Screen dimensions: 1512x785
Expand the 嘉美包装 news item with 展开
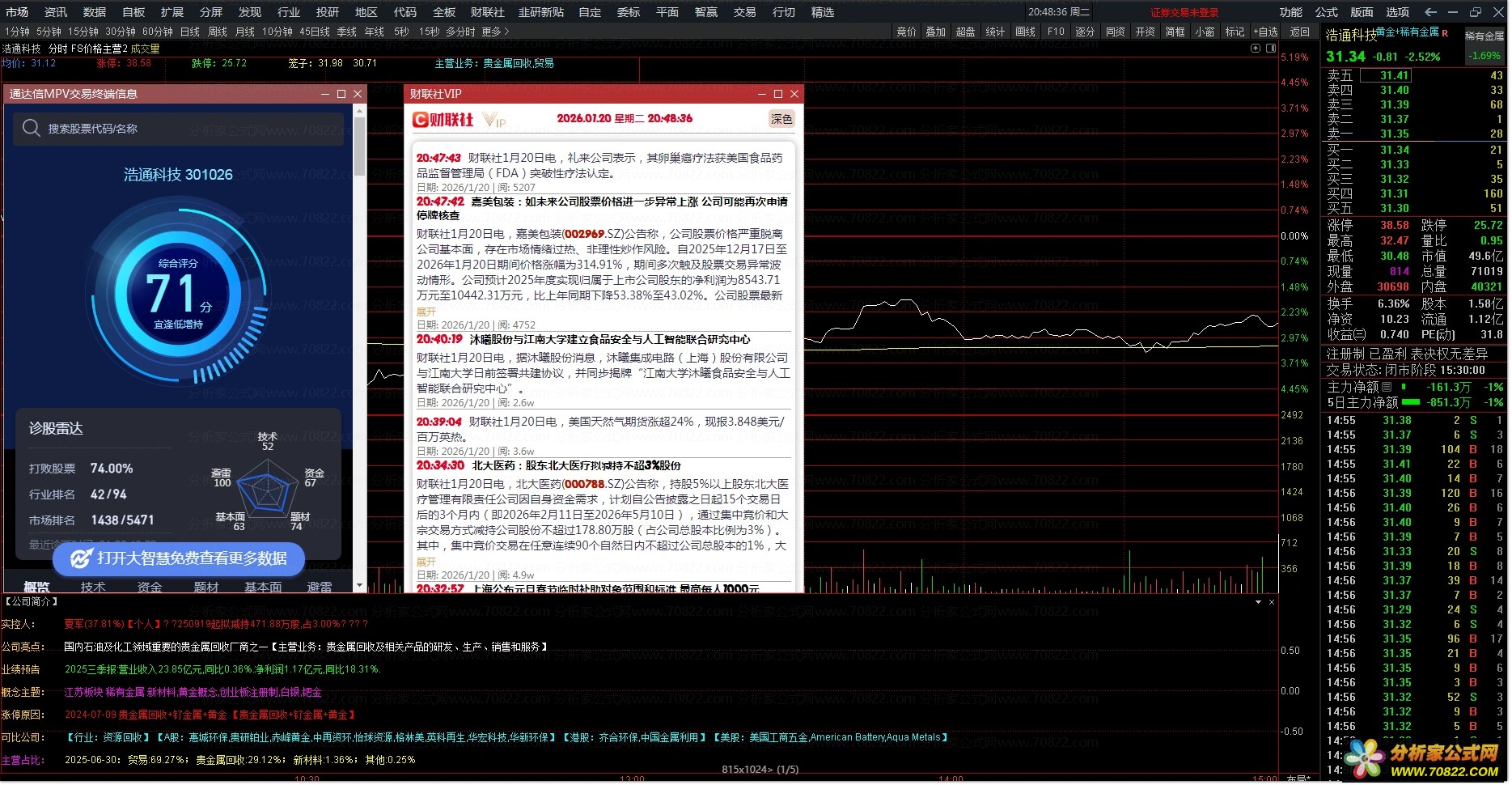coord(426,312)
